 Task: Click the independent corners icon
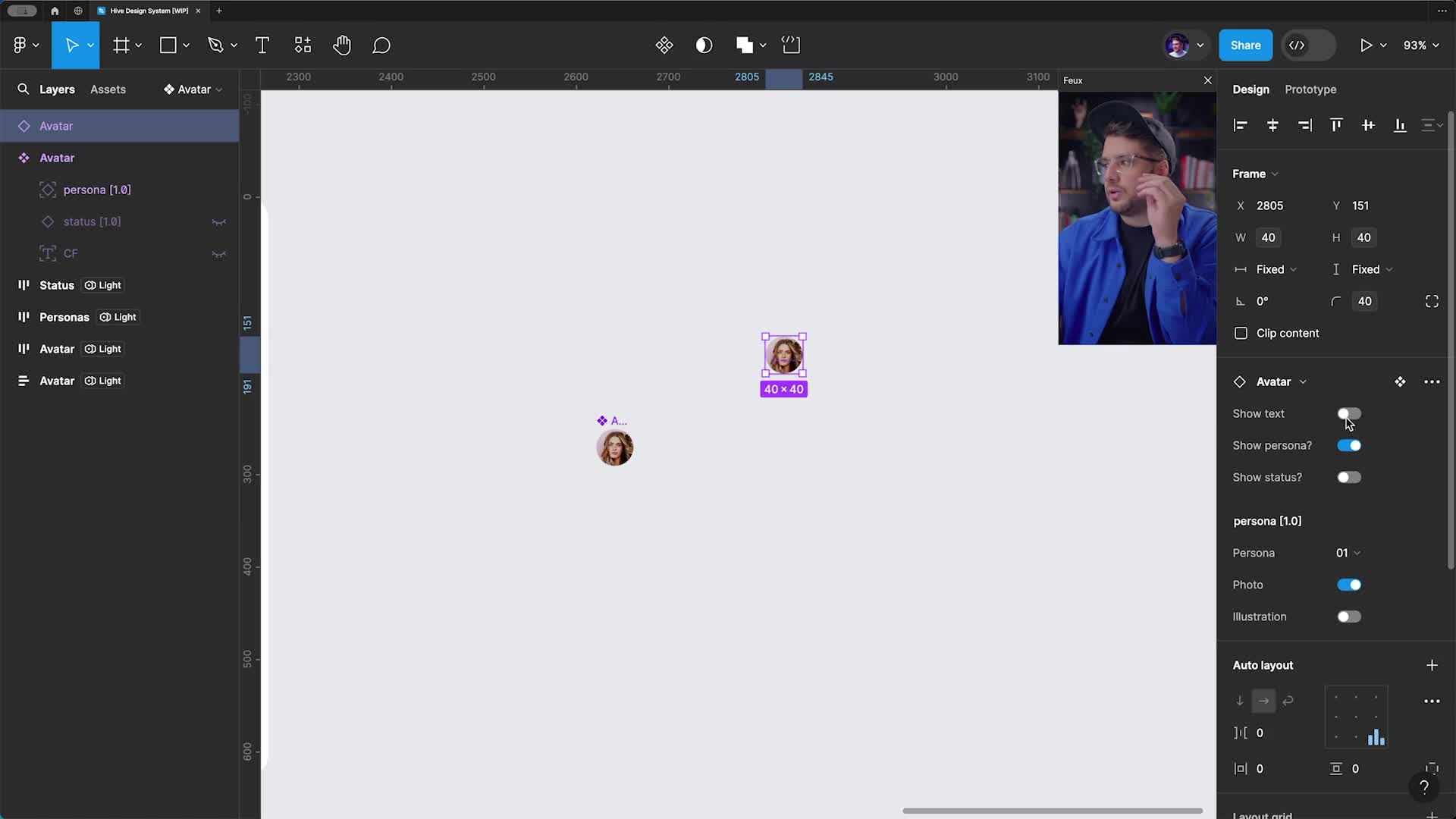click(x=1432, y=301)
